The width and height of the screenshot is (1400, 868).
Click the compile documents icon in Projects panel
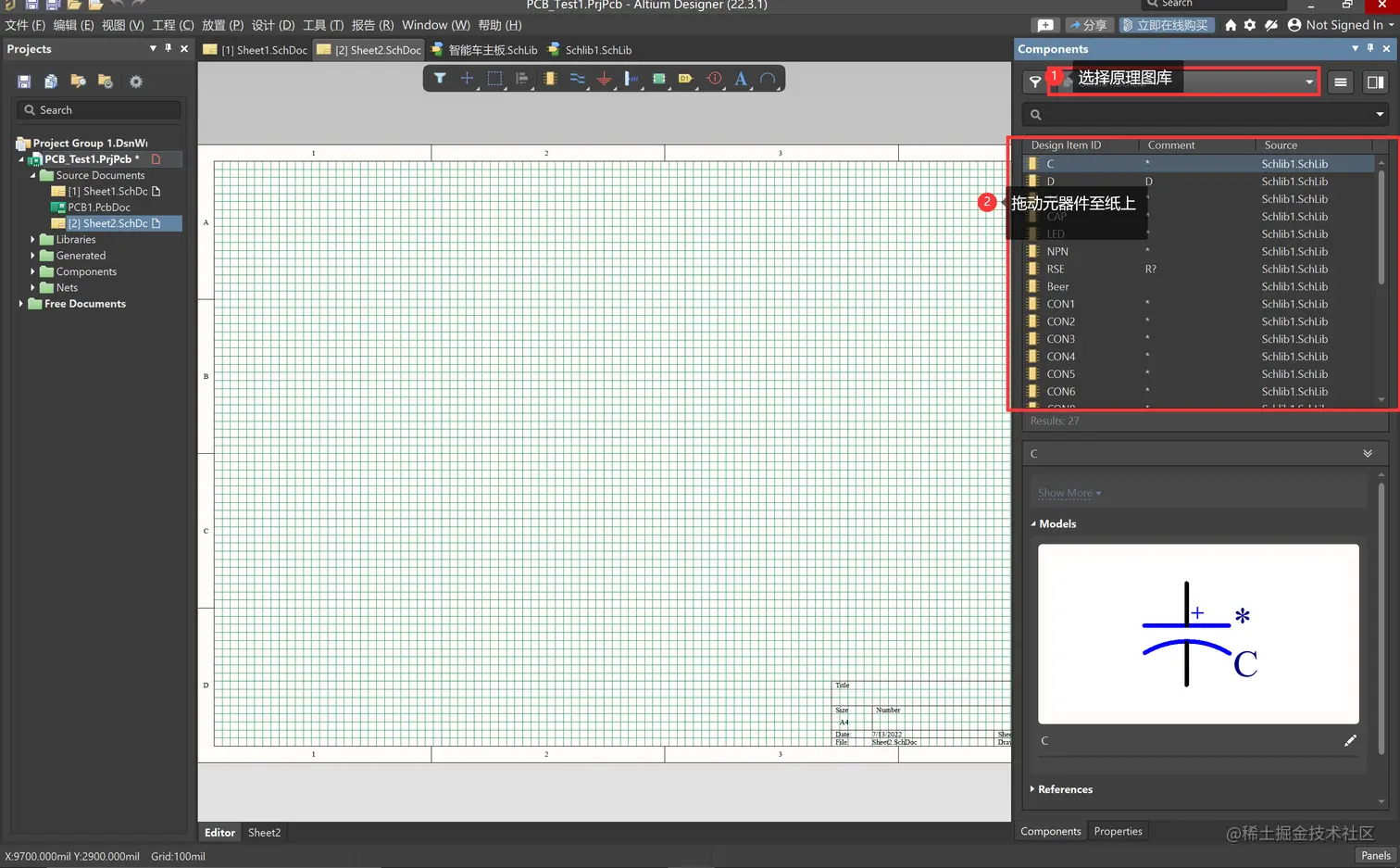tap(51, 82)
